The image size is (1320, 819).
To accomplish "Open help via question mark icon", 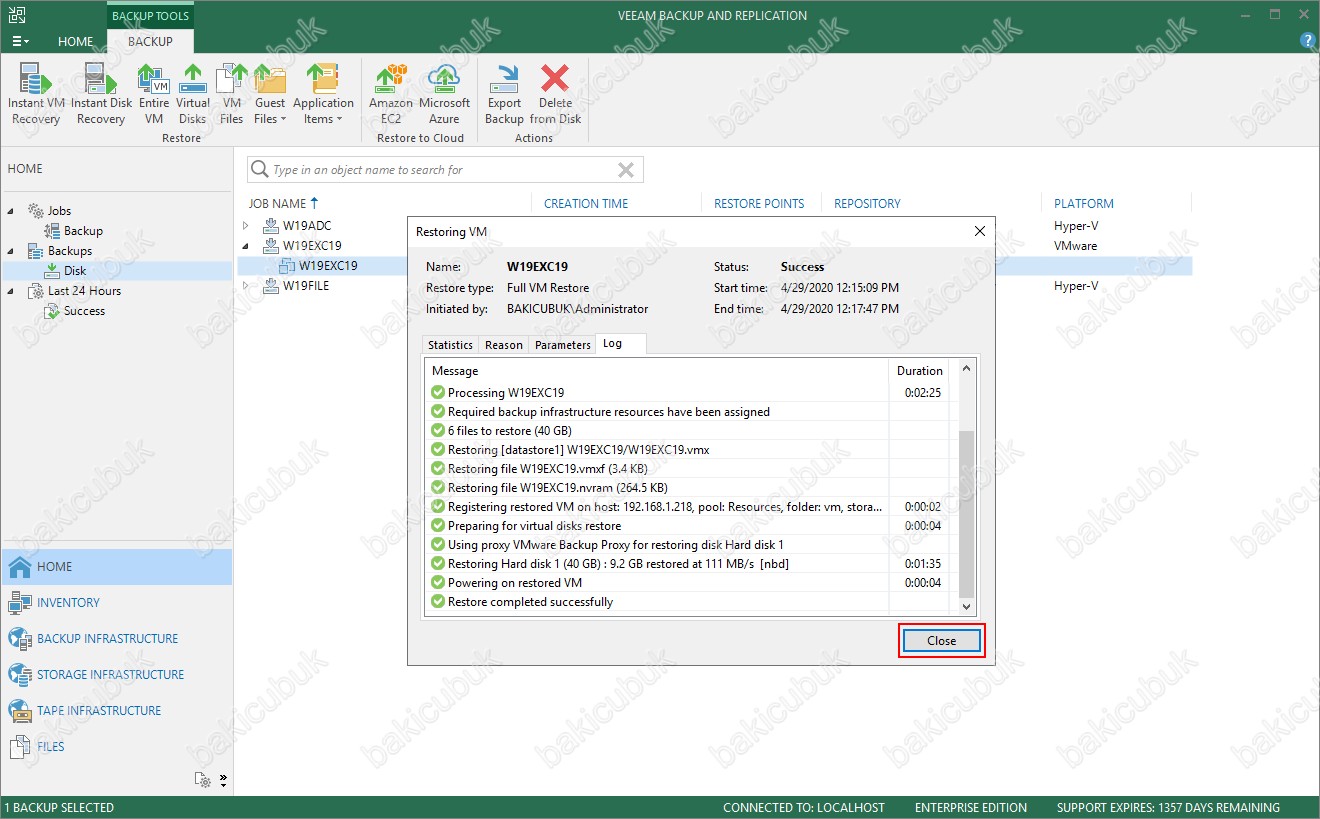I will coord(1307,41).
